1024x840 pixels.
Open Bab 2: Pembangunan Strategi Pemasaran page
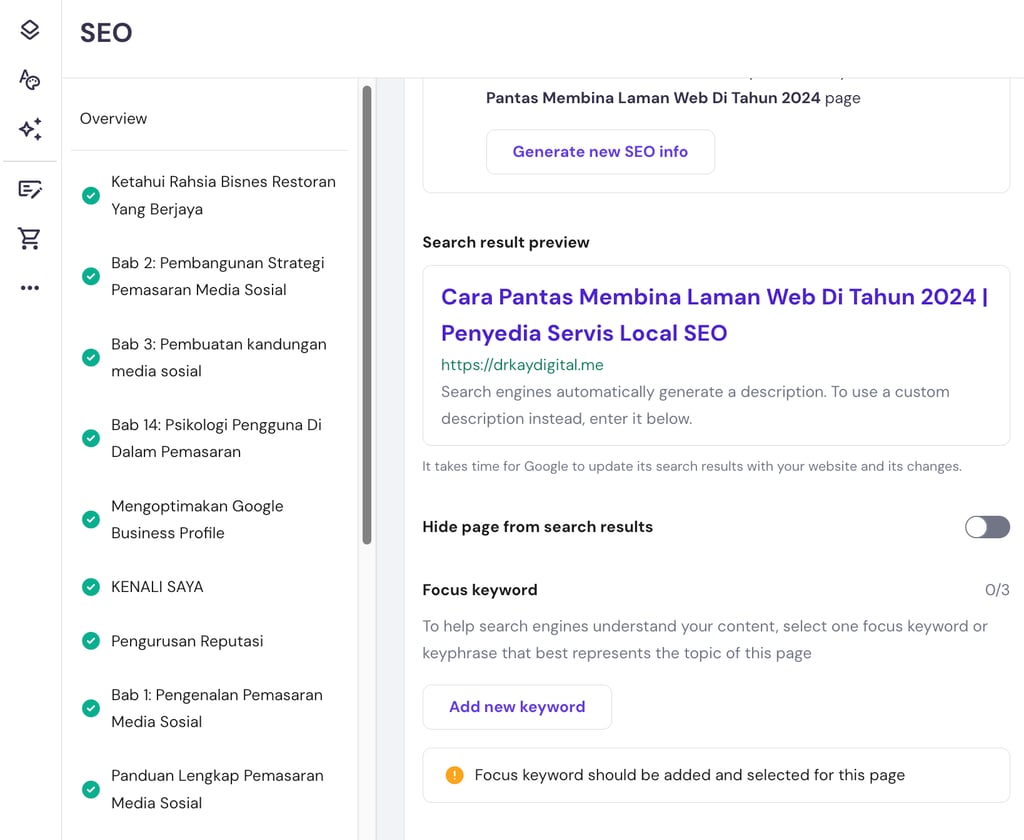coord(217,276)
